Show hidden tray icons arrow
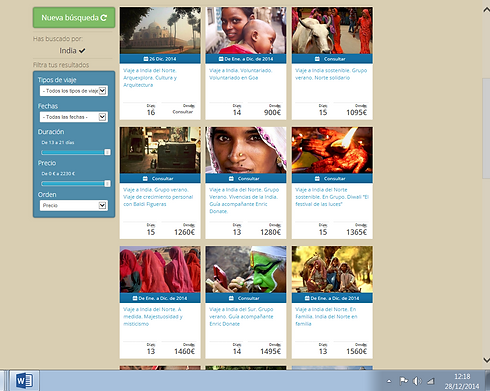 [x=389, y=381]
